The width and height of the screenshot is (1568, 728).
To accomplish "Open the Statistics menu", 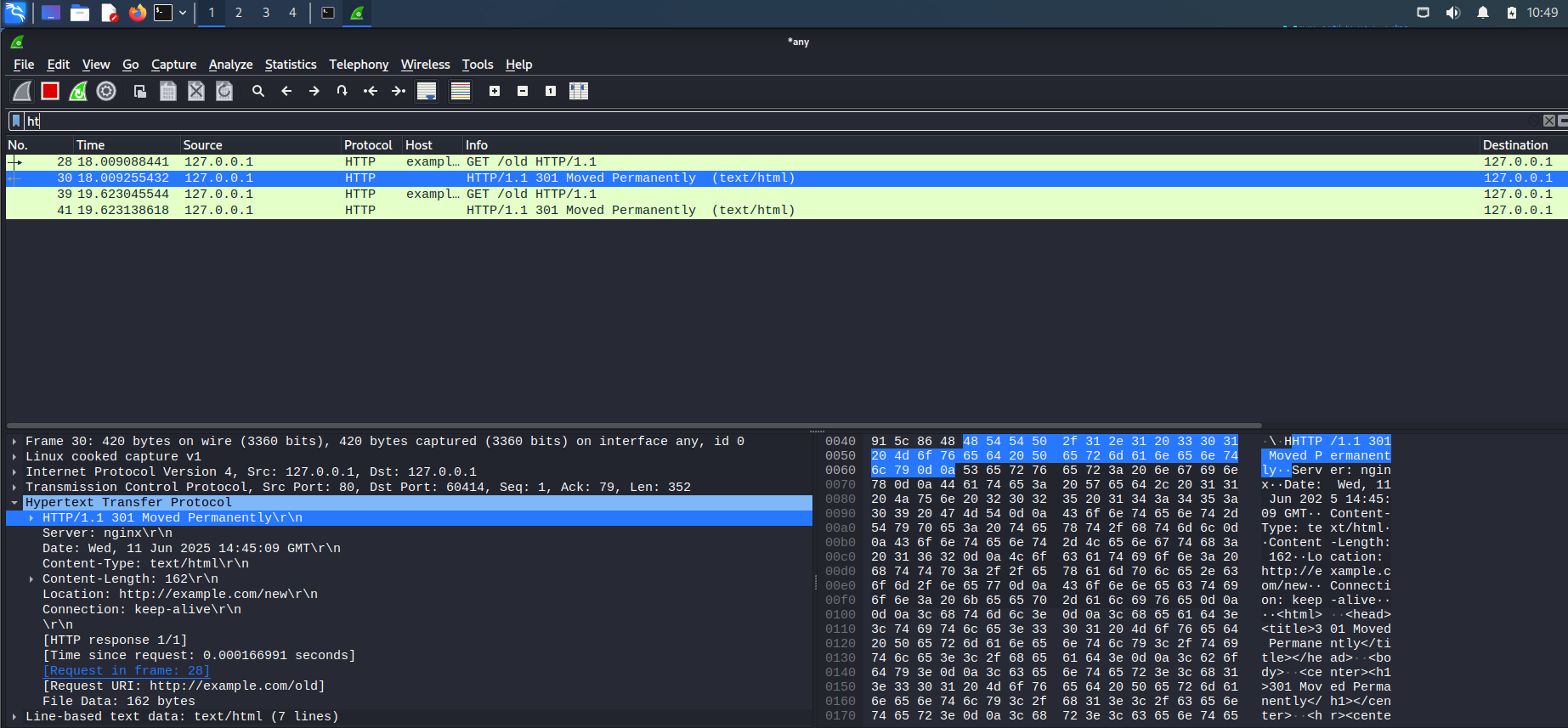I will (x=291, y=65).
